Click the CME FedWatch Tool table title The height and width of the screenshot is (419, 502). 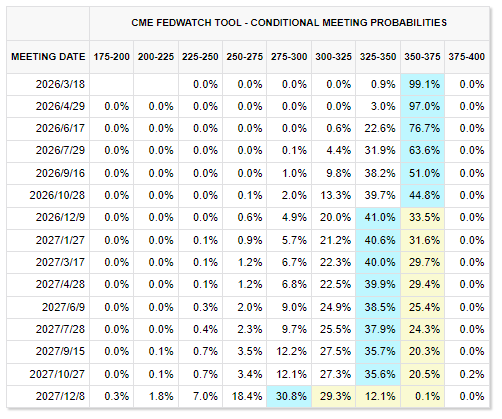pyautogui.click(x=289, y=23)
